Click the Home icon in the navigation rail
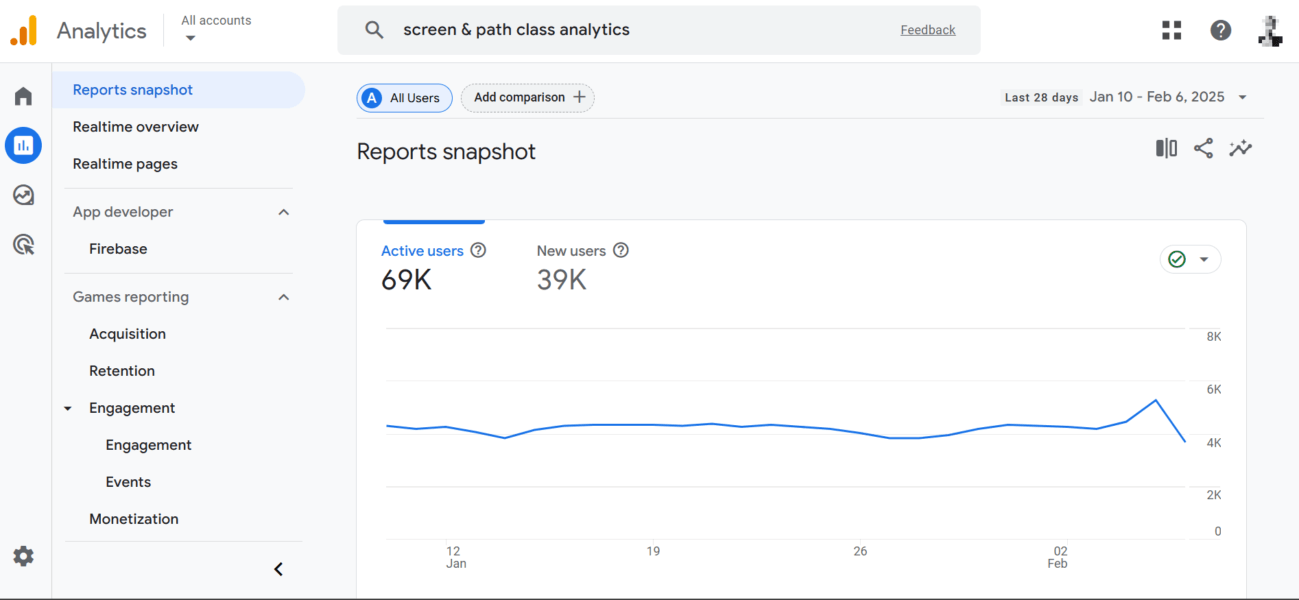Viewport: 1299px width, 600px height. (23, 95)
